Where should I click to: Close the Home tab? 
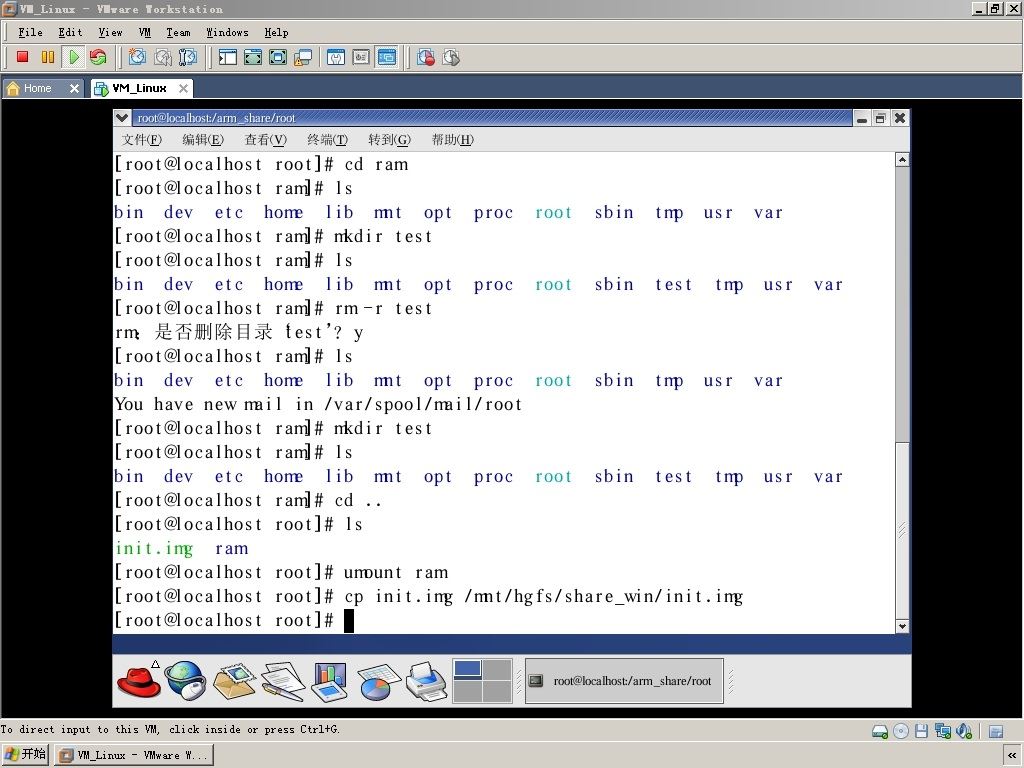tap(74, 88)
